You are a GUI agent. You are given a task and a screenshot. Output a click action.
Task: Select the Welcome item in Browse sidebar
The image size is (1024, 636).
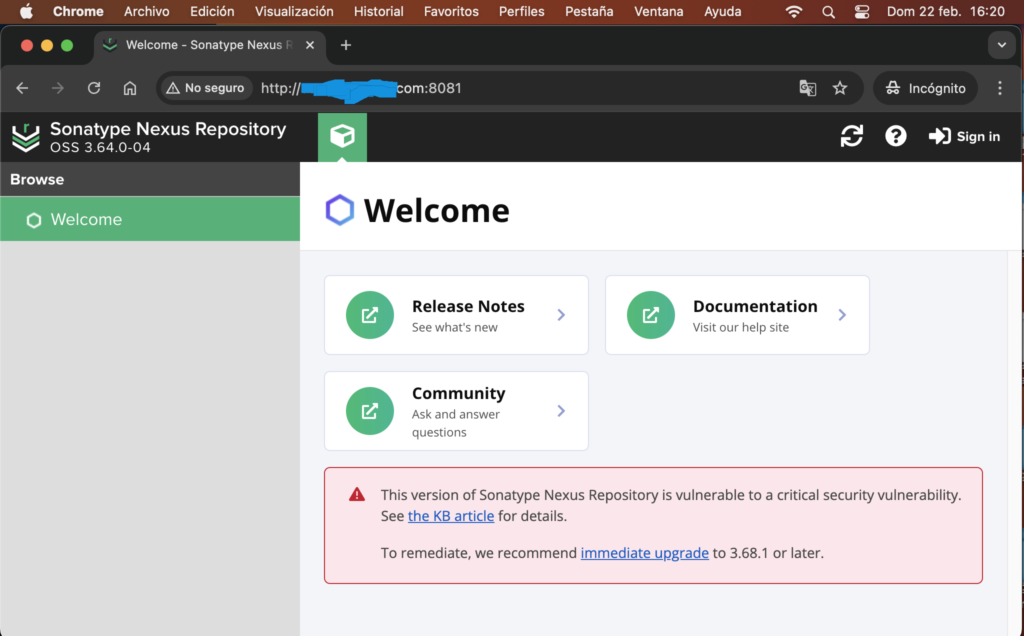[86, 220]
